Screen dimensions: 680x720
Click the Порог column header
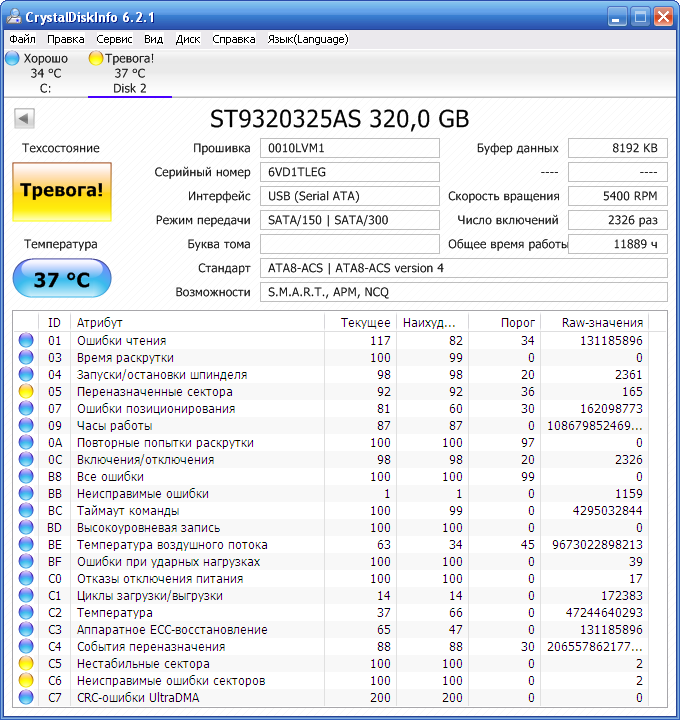pyautogui.click(x=505, y=322)
